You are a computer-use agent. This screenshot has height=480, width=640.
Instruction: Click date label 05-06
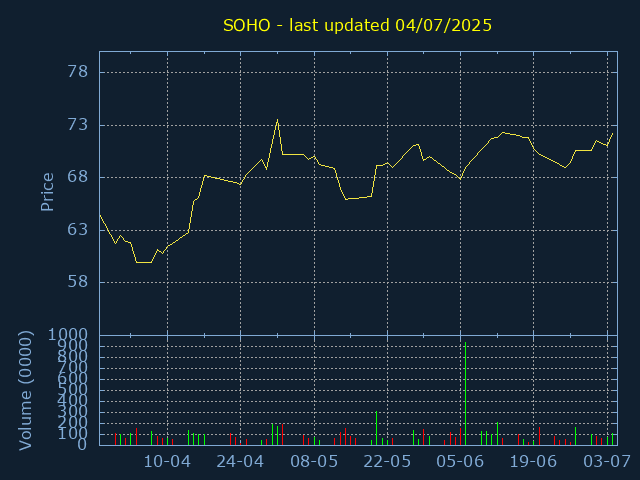coord(460,462)
